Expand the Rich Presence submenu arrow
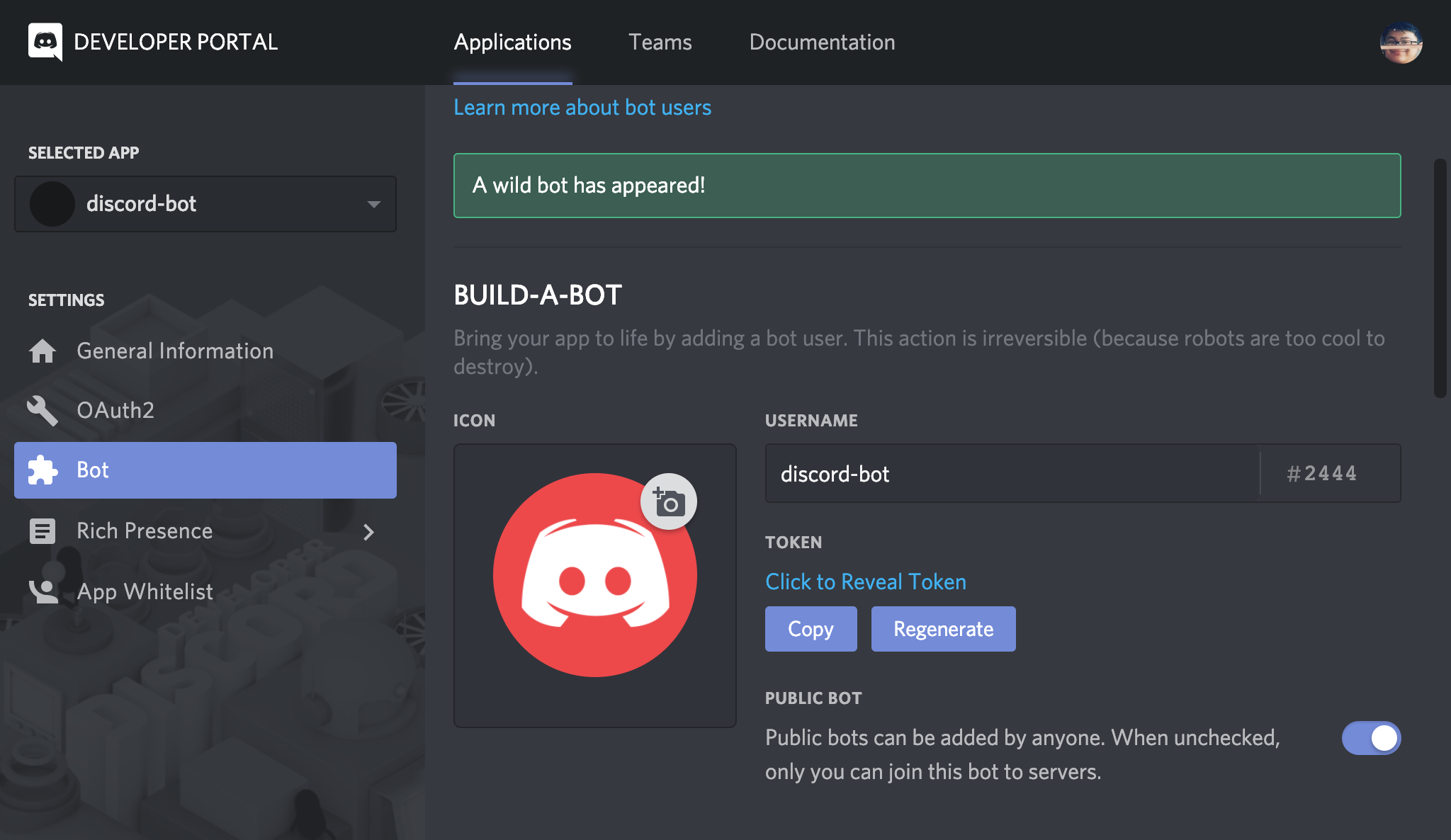Image resolution: width=1451 pixels, height=840 pixels. [x=375, y=529]
